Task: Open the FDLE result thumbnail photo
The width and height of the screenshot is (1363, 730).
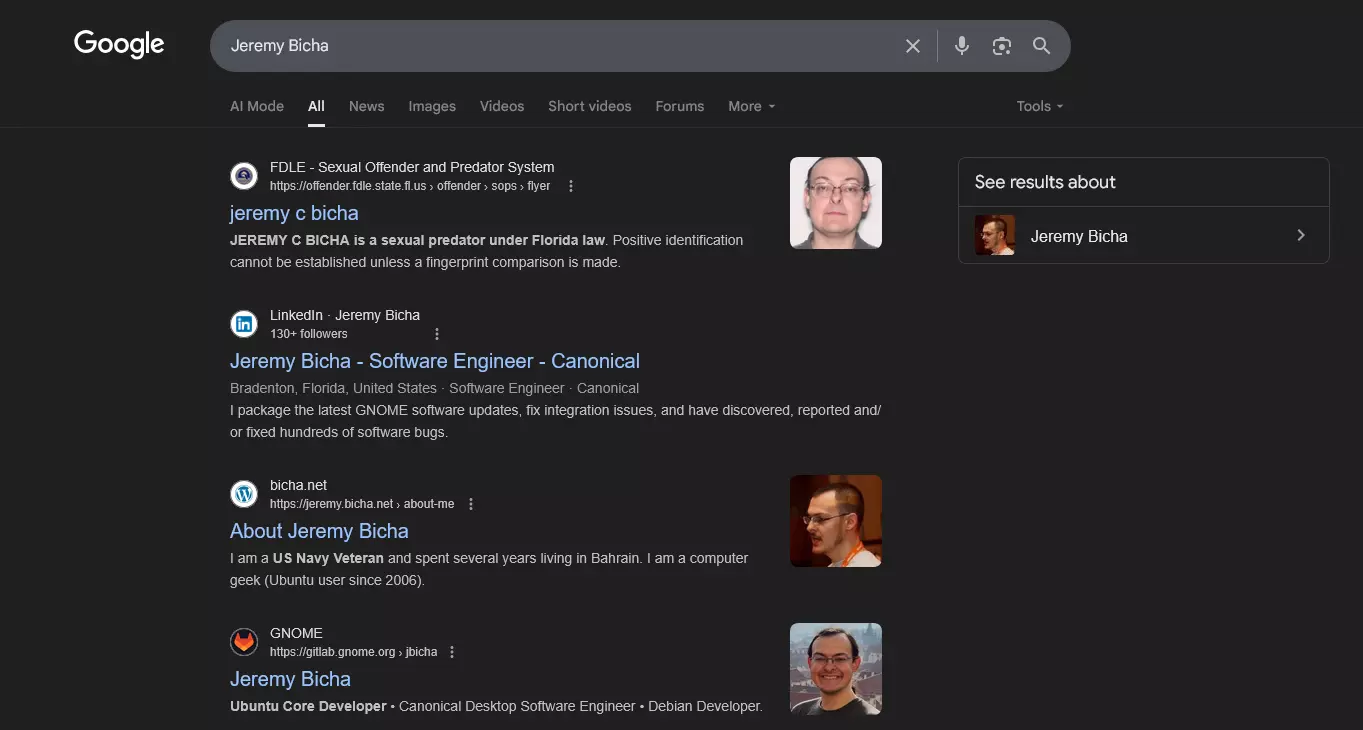Action: (x=836, y=203)
